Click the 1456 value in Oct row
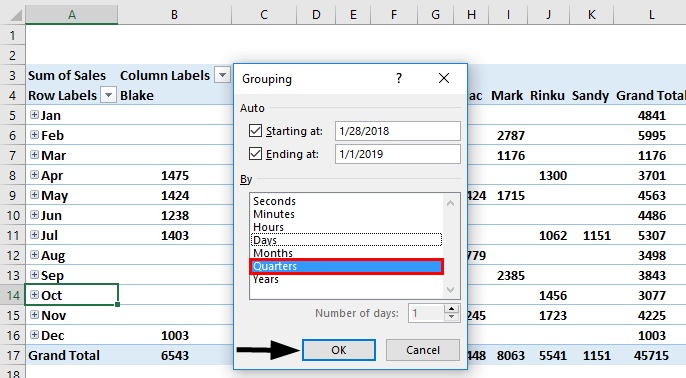This screenshot has width=686, height=378. pyautogui.click(x=553, y=295)
